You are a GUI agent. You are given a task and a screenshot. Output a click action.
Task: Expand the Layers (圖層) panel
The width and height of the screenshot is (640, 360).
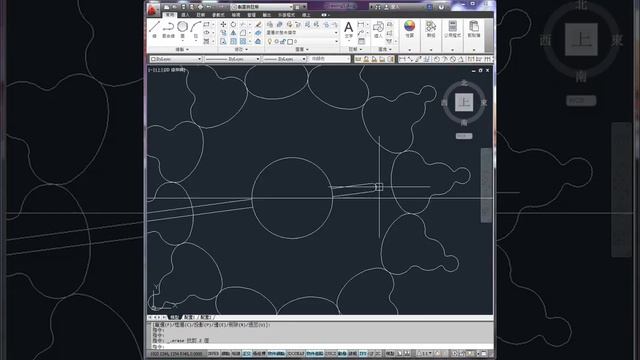[302, 49]
